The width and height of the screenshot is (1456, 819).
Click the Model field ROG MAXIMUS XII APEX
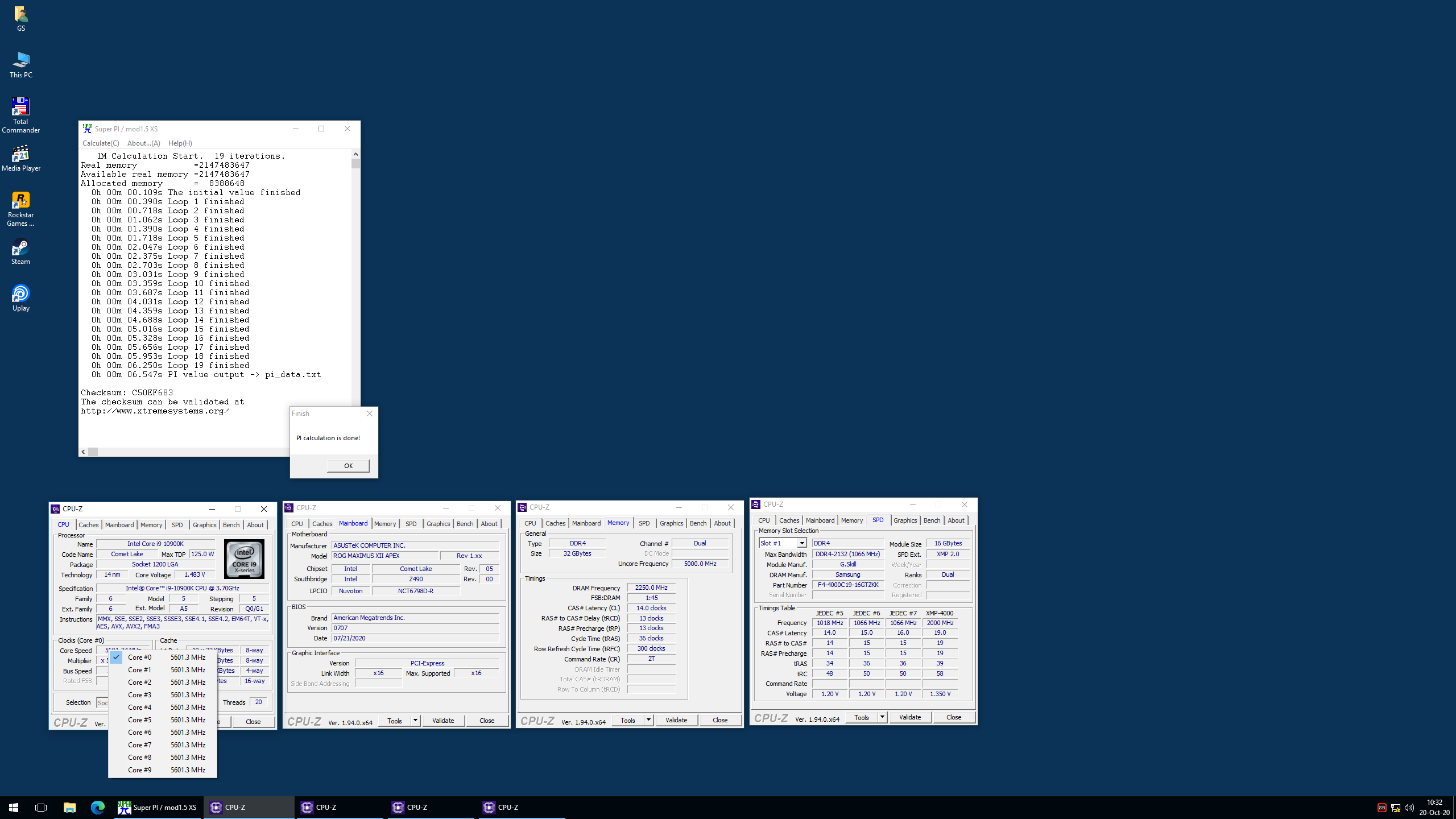click(x=384, y=556)
